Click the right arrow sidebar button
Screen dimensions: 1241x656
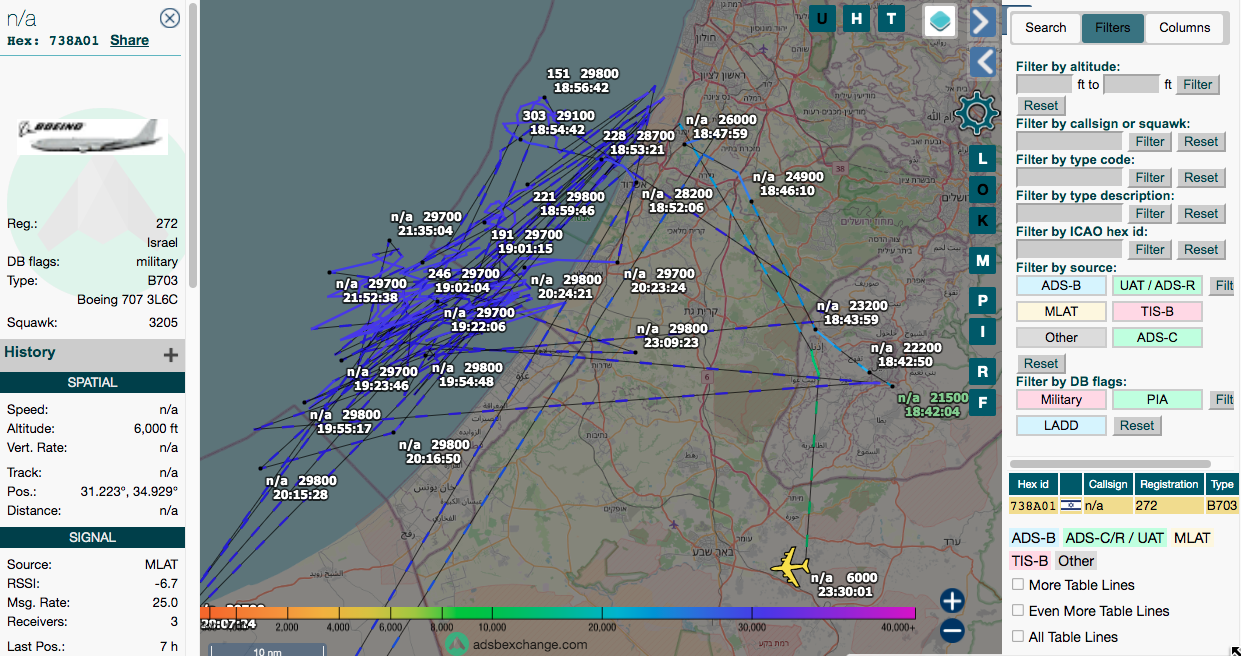click(x=982, y=21)
